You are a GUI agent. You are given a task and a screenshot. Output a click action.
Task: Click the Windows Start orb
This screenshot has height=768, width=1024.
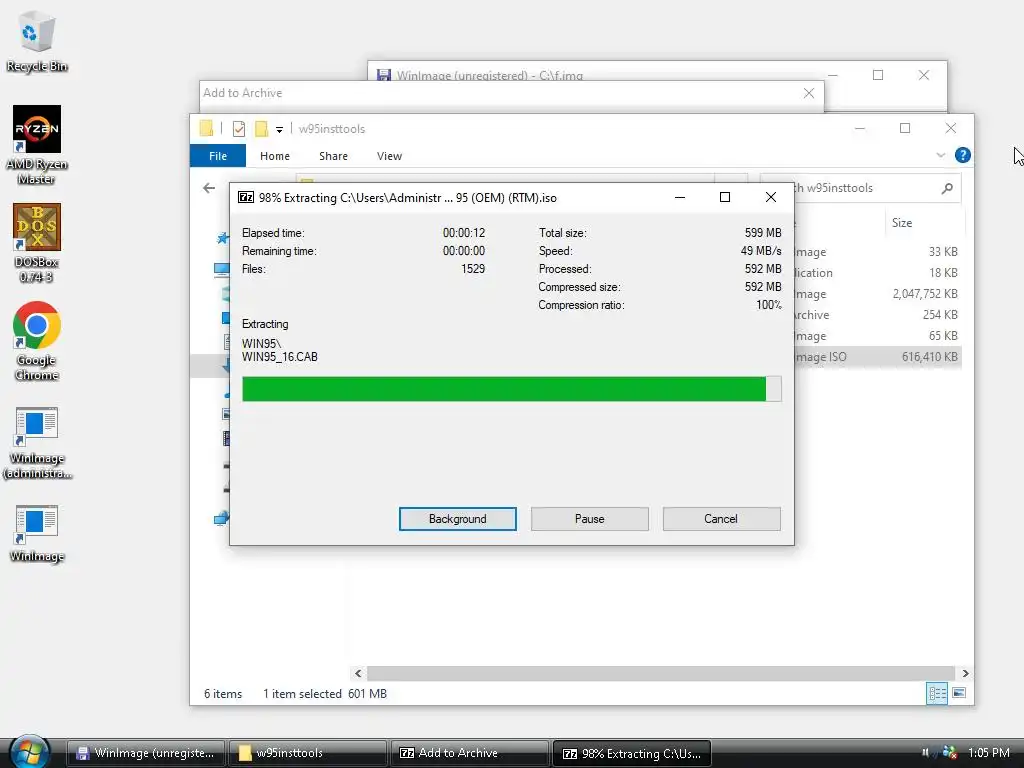[29, 752]
